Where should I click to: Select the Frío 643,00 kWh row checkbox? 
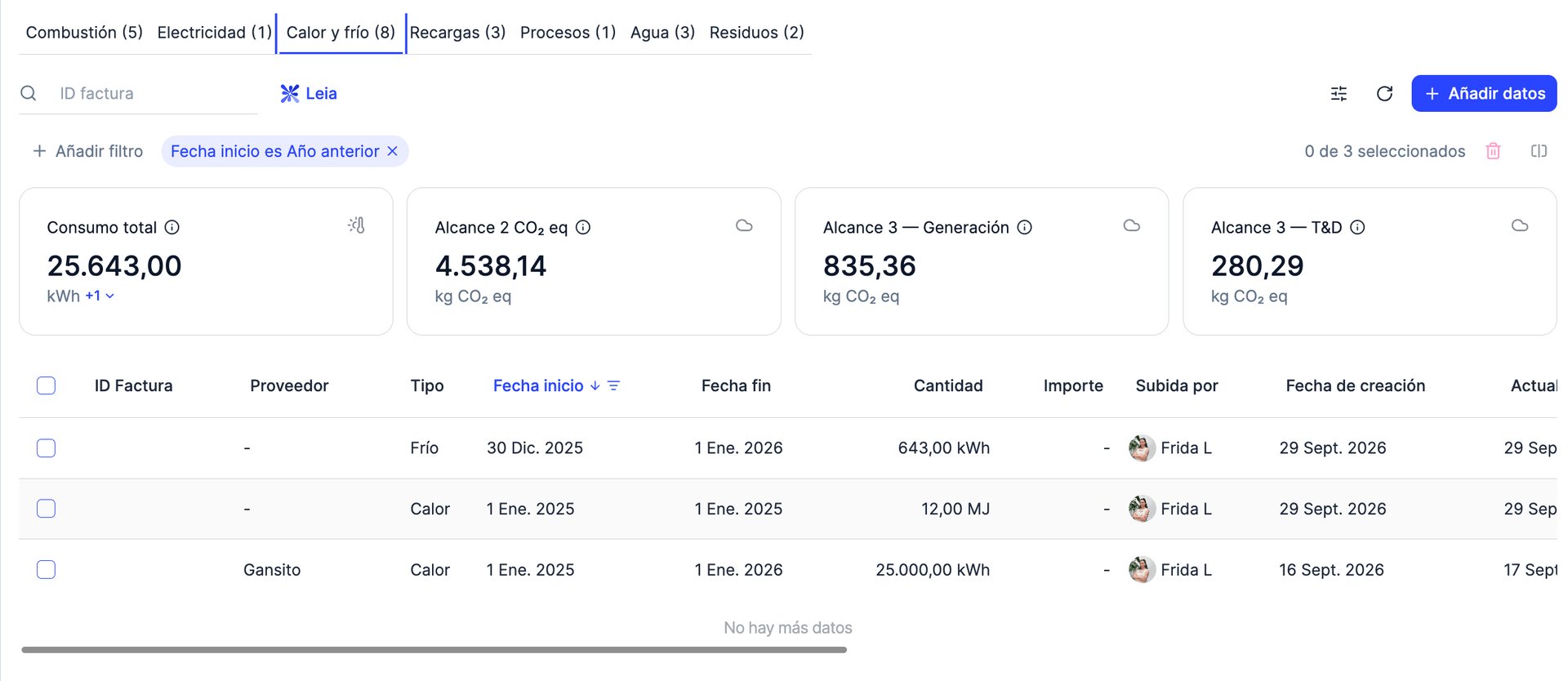click(46, 448)
